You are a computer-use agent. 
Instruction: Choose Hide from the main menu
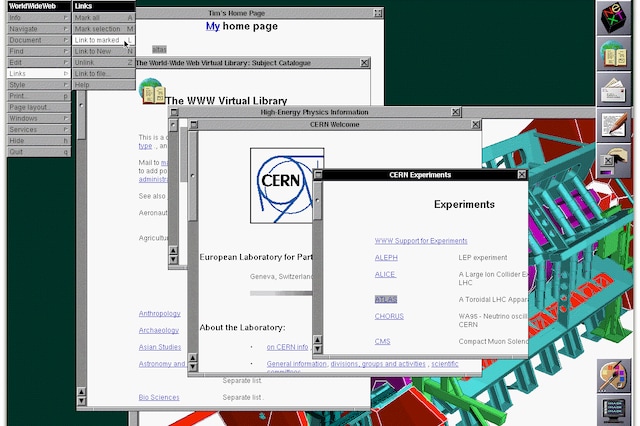tap(39, 140)
